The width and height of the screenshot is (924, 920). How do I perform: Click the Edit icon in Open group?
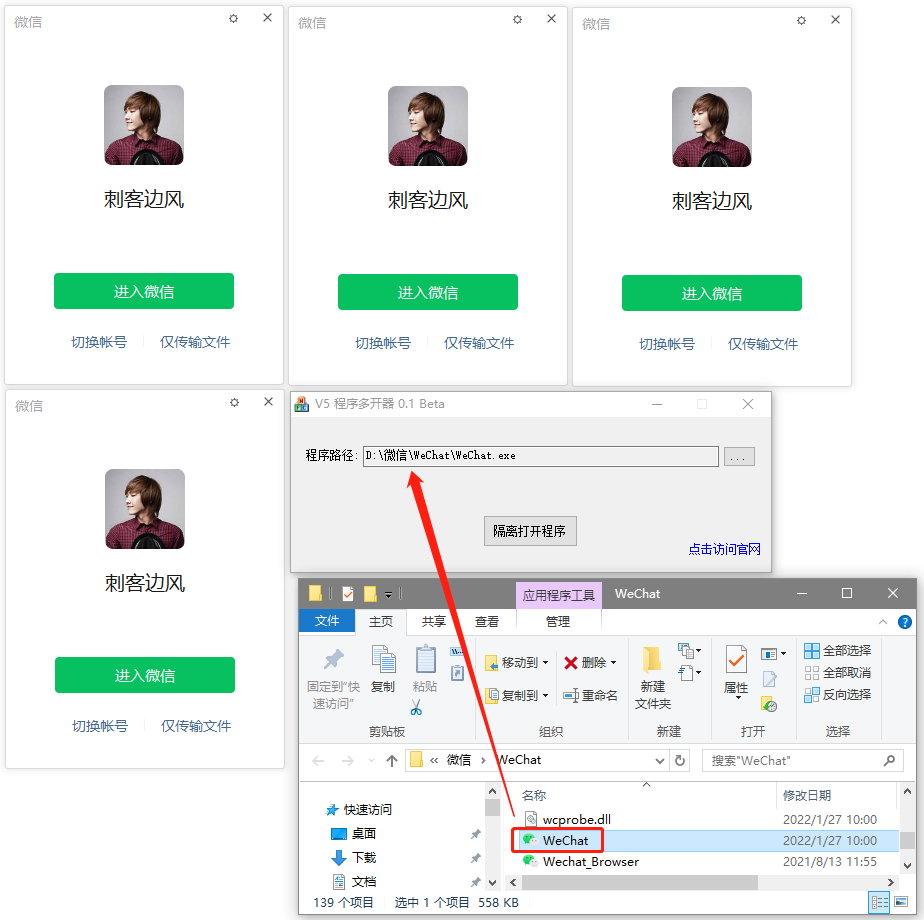coord(770,679)
